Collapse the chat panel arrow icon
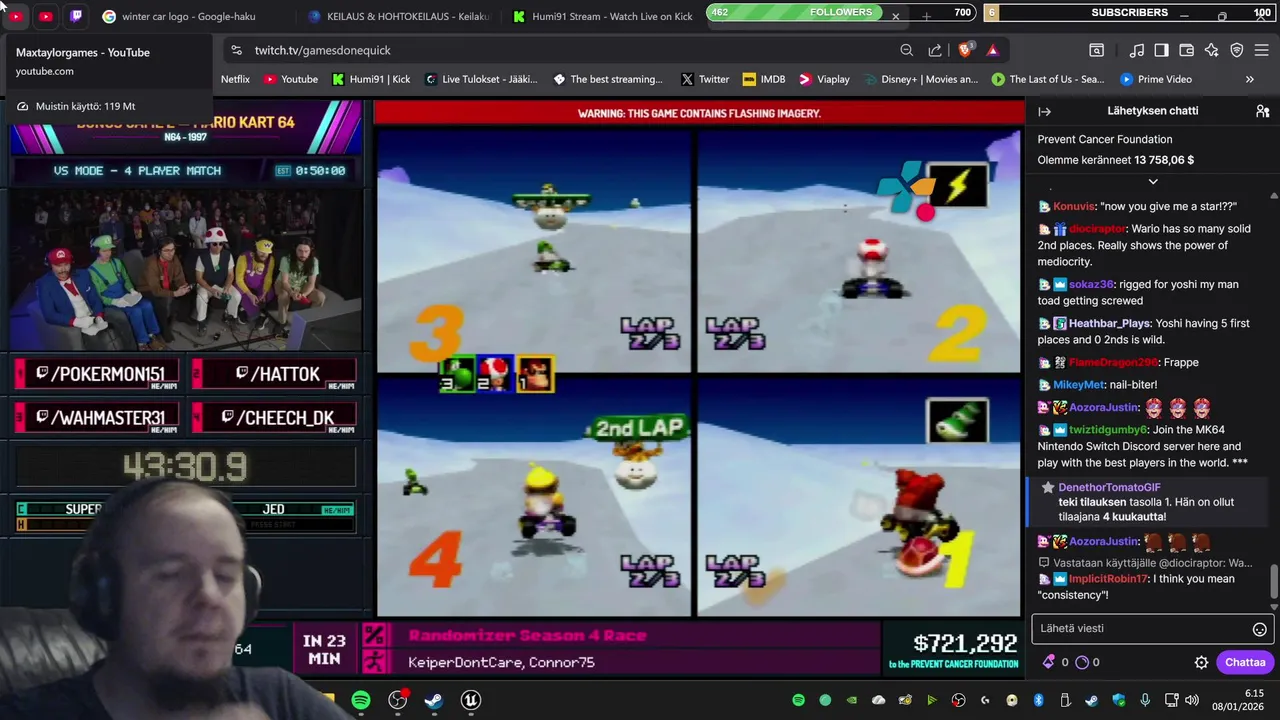This screenshot has width=1280, height=720. click(1044, 111)
